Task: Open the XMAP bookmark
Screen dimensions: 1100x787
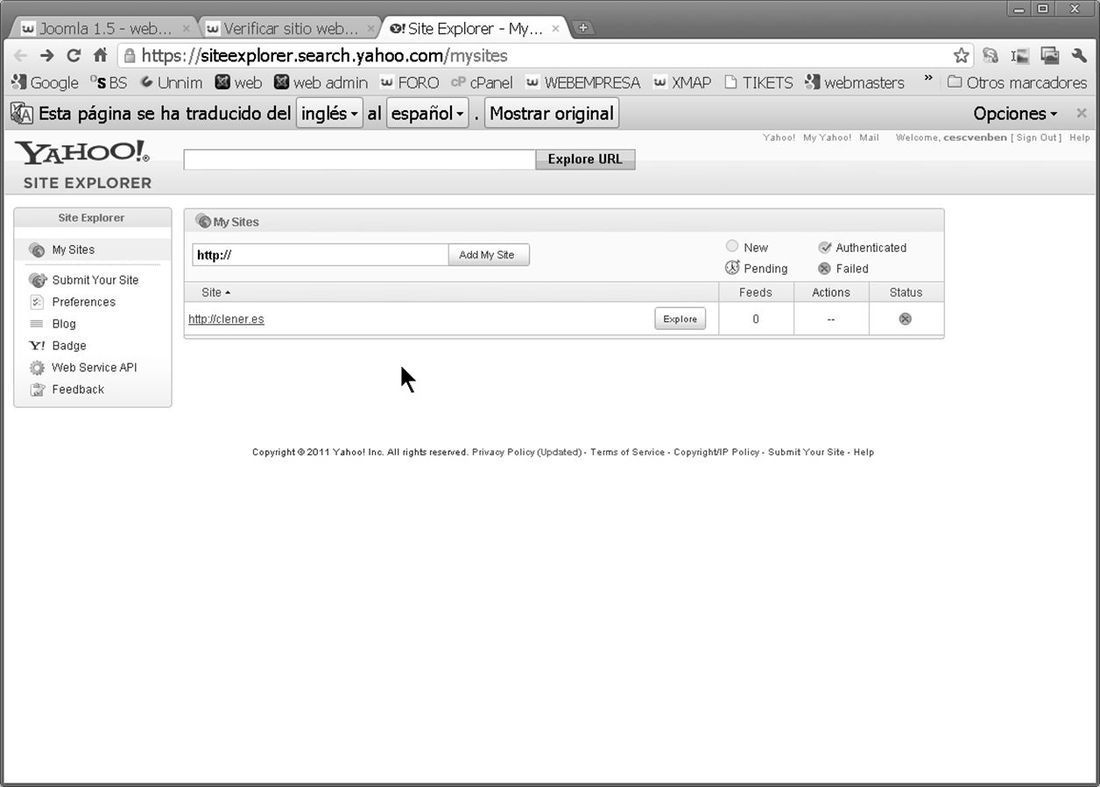Action: (x=683, y=83)
